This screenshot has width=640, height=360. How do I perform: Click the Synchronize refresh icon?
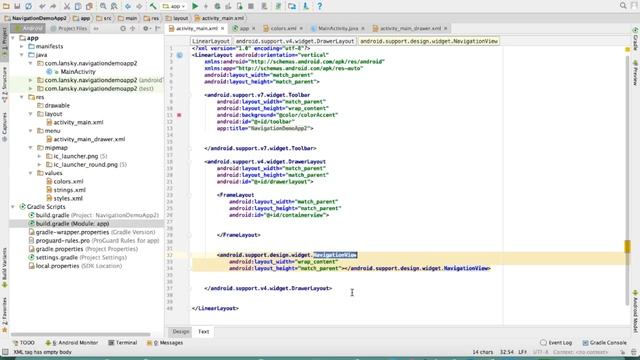tap(28, 6)
